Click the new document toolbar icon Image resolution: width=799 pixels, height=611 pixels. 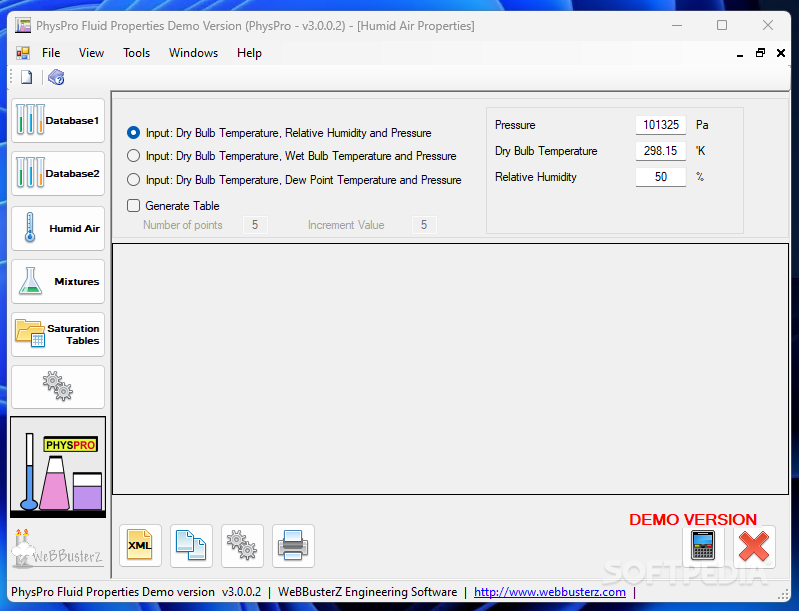26,77
